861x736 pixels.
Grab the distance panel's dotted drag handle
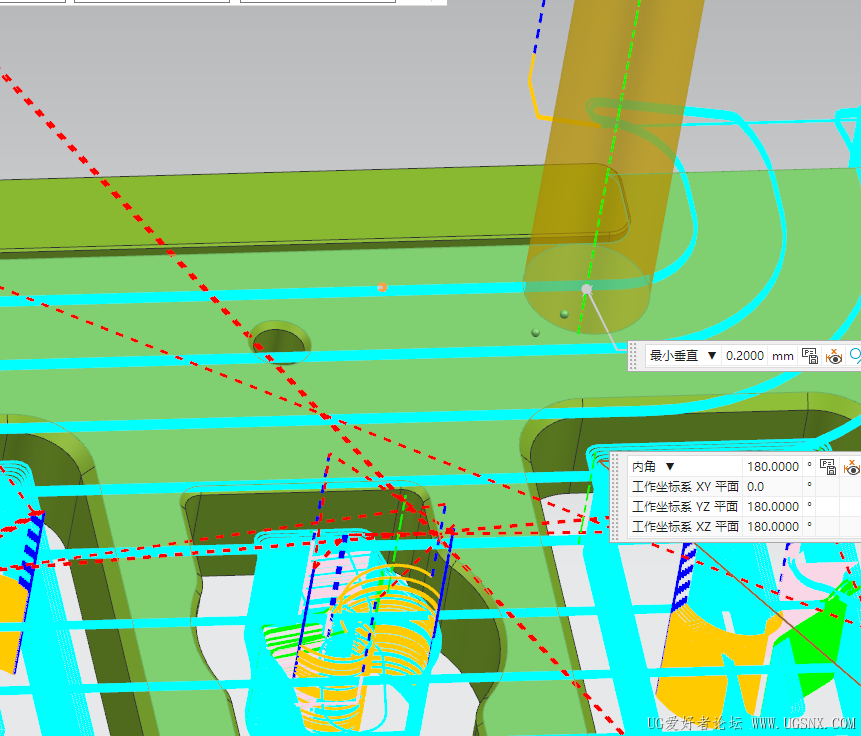coord(634,356)
